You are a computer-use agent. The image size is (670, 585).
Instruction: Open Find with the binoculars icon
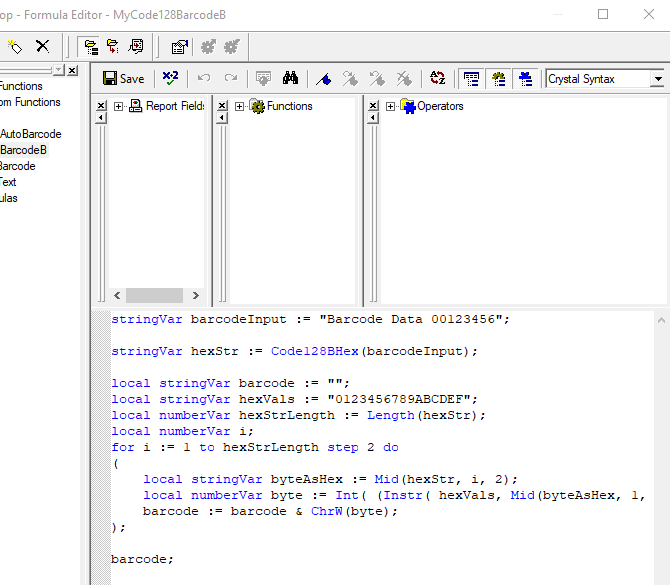[x=291, y=78]
